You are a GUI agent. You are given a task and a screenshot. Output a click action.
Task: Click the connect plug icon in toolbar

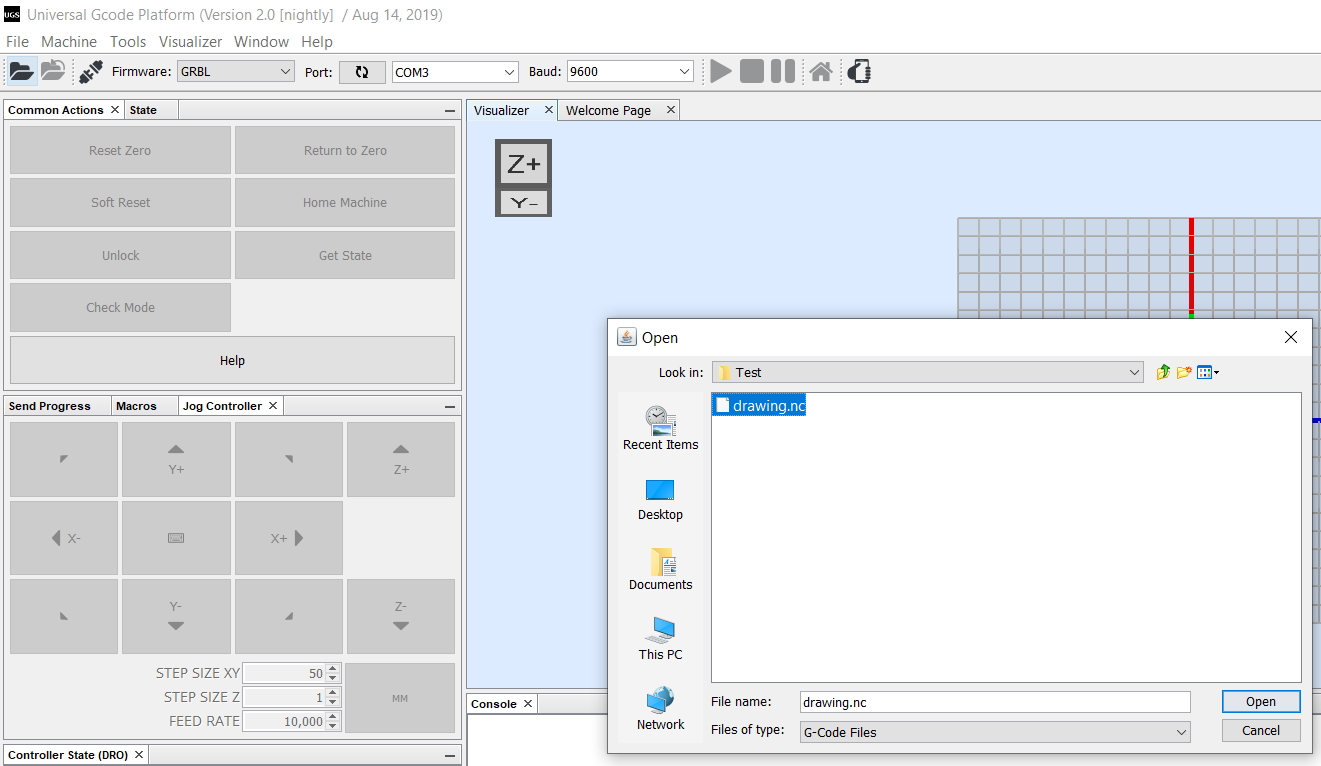(90, 71)
